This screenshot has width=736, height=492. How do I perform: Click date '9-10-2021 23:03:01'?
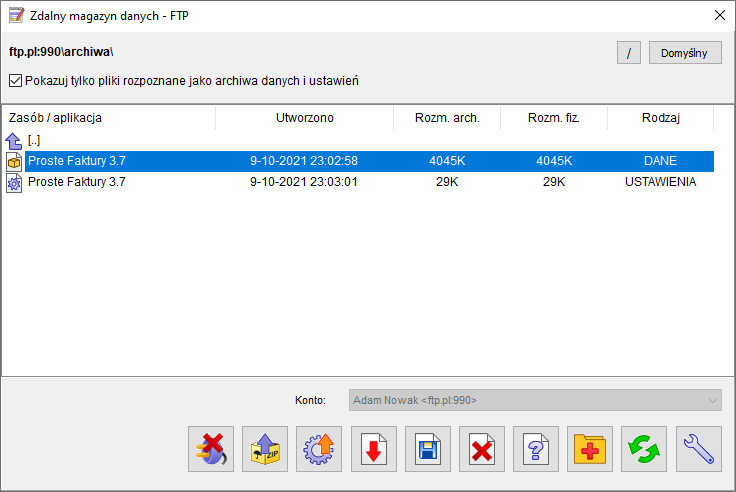(304, 182)
